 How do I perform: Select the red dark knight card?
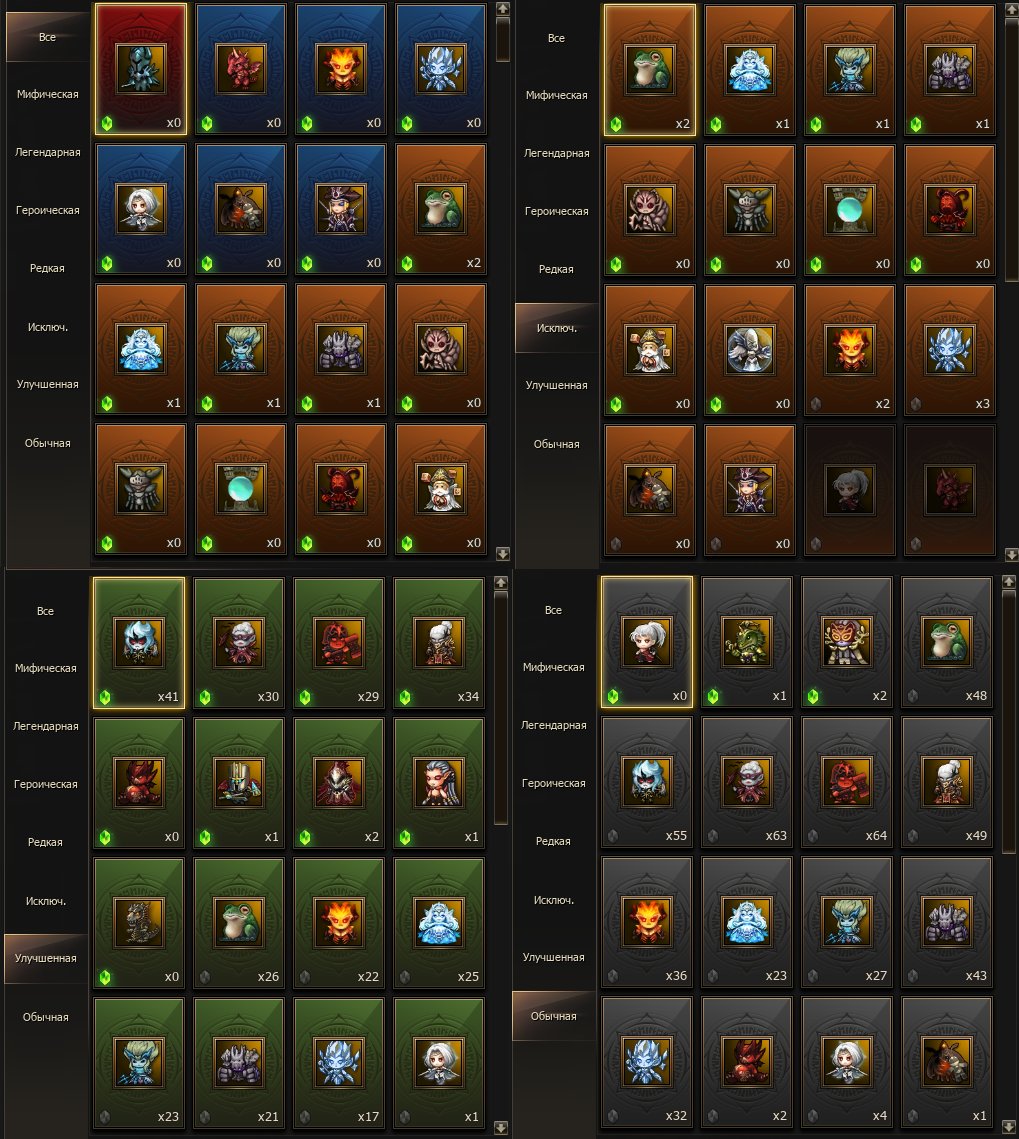[x=141, y=69]
